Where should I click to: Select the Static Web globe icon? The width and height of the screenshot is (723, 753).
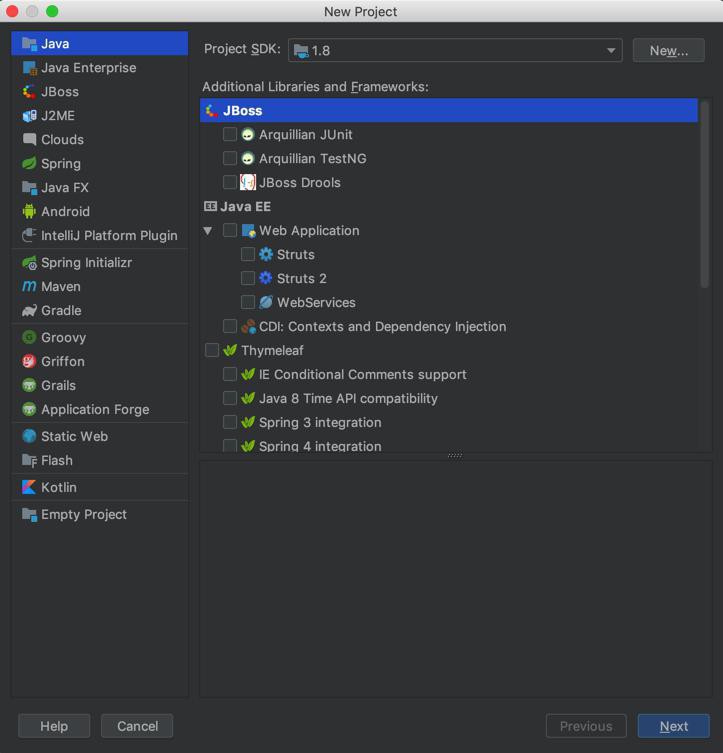pos(29,437)
